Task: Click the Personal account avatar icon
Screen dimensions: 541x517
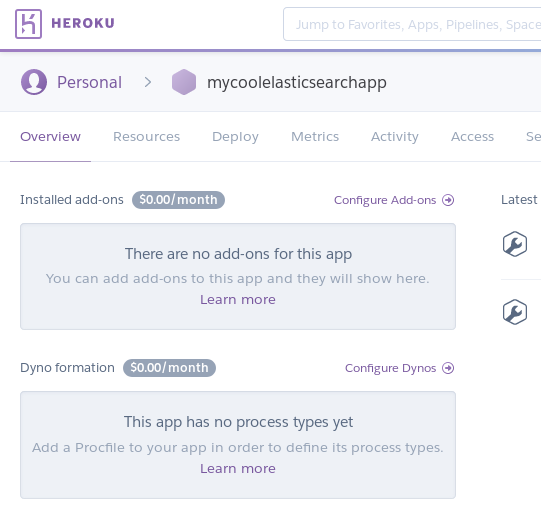Action: pos(34,82)
